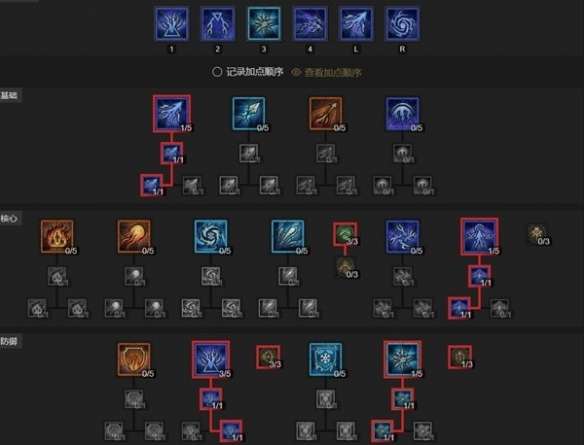The height and width of the screenshot is (445, 584).
Task: Select the Ice Armor defensive skill 0/5
Action: [x=326, y=359]
